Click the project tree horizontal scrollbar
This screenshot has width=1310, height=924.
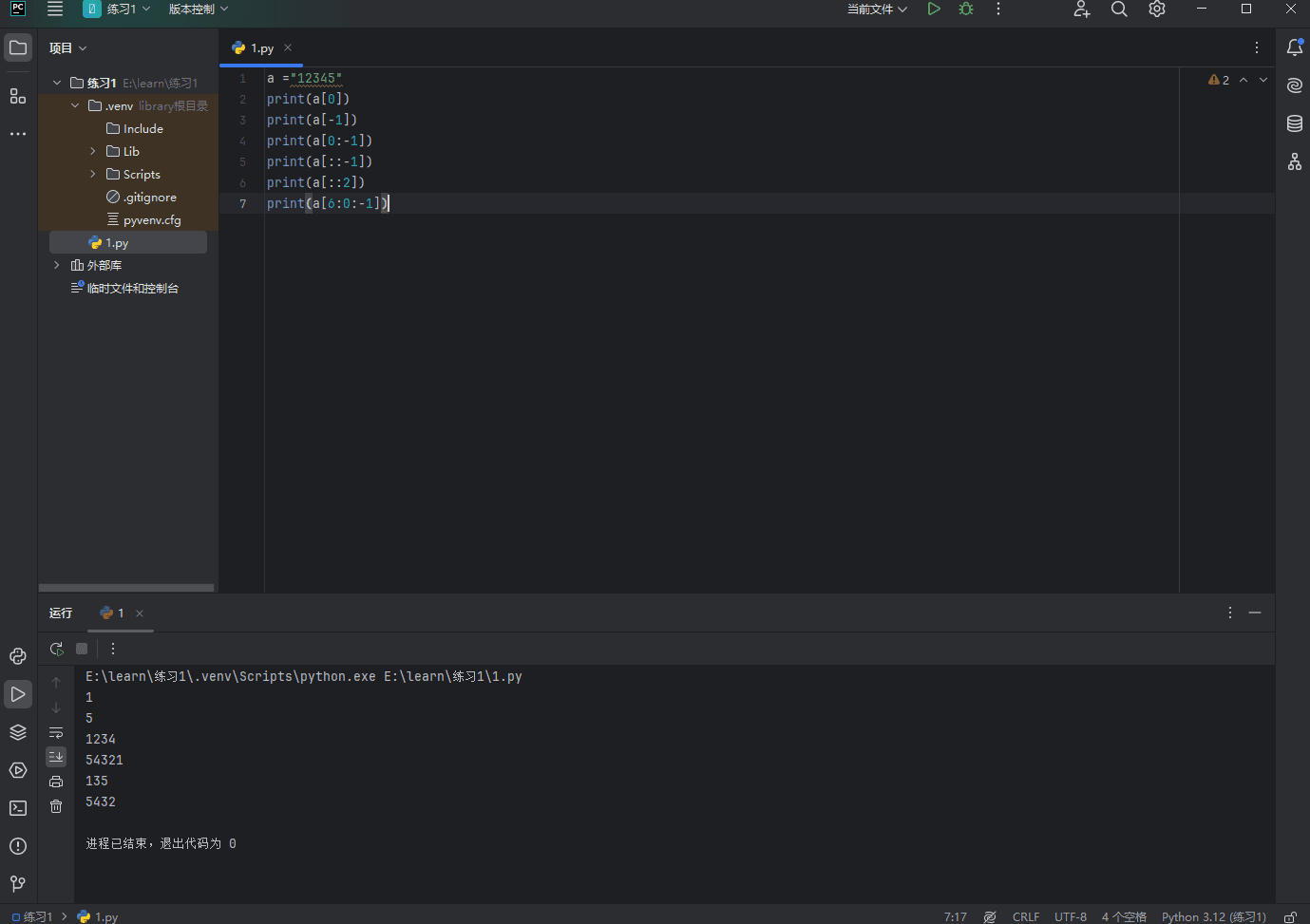[126, 588]
